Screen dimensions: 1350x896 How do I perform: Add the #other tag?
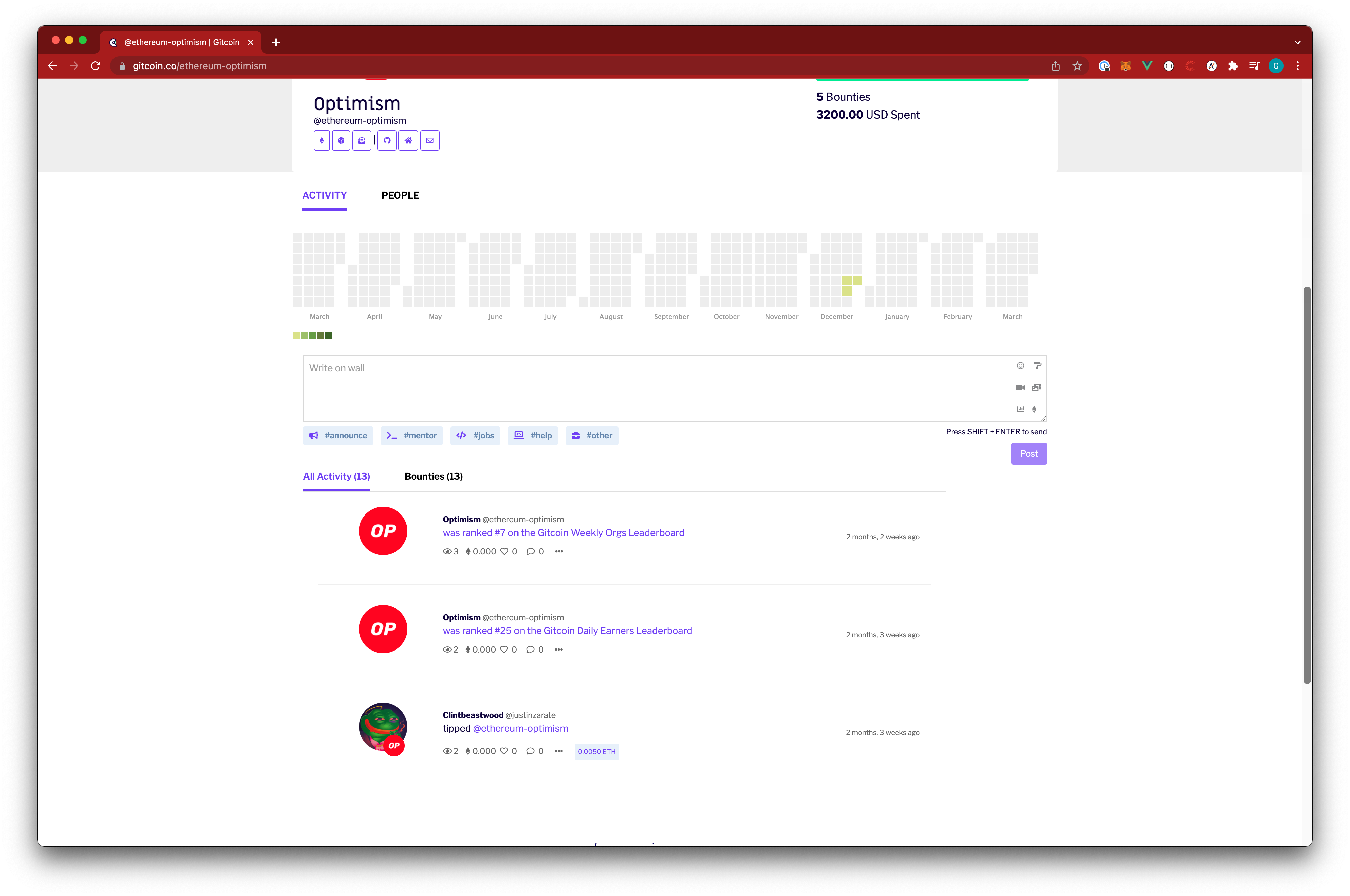(x=592, y=436)
